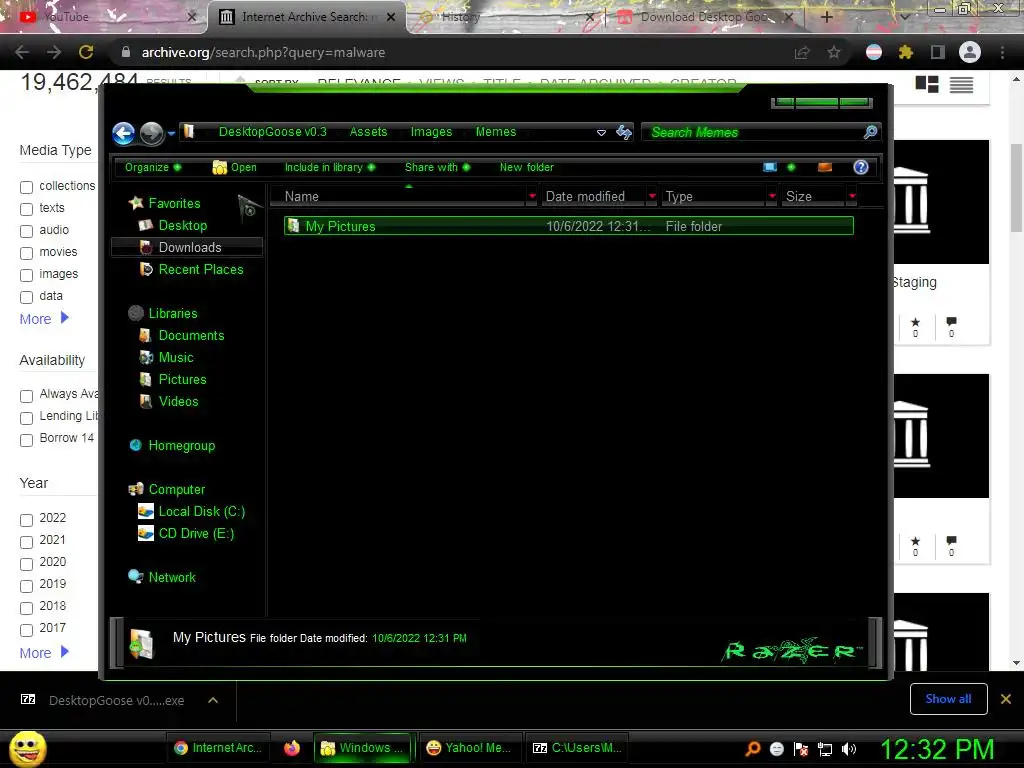Screen dimensions: 1024x768
Task: Open Explorer help question mark icon
Action: click(x=861, y=167)
